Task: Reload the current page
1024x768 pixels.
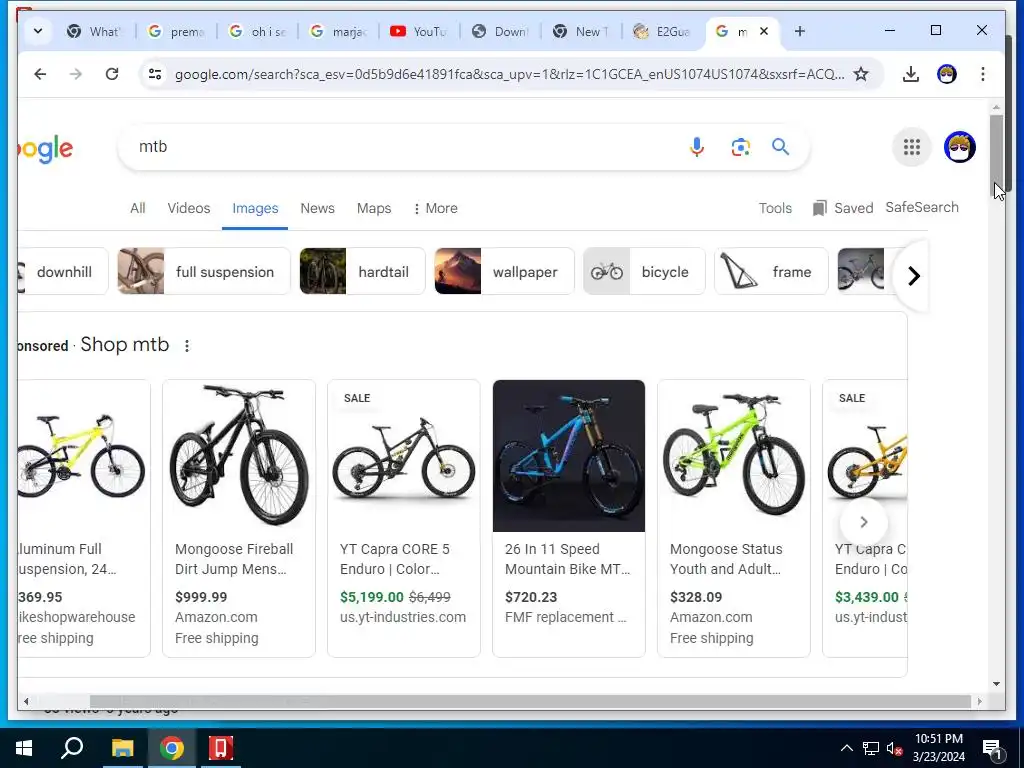Action: (112, 74)
